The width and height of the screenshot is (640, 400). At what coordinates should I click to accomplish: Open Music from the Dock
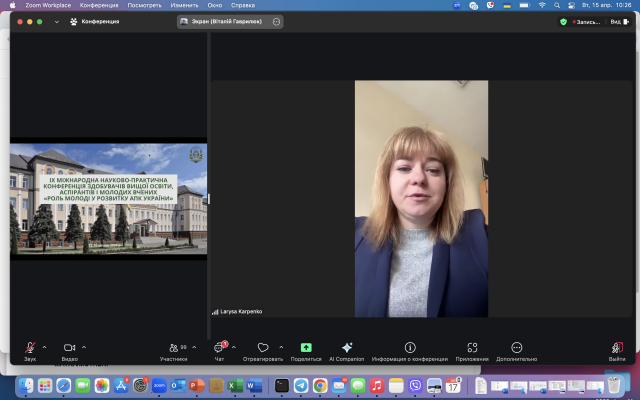(377, 385)
